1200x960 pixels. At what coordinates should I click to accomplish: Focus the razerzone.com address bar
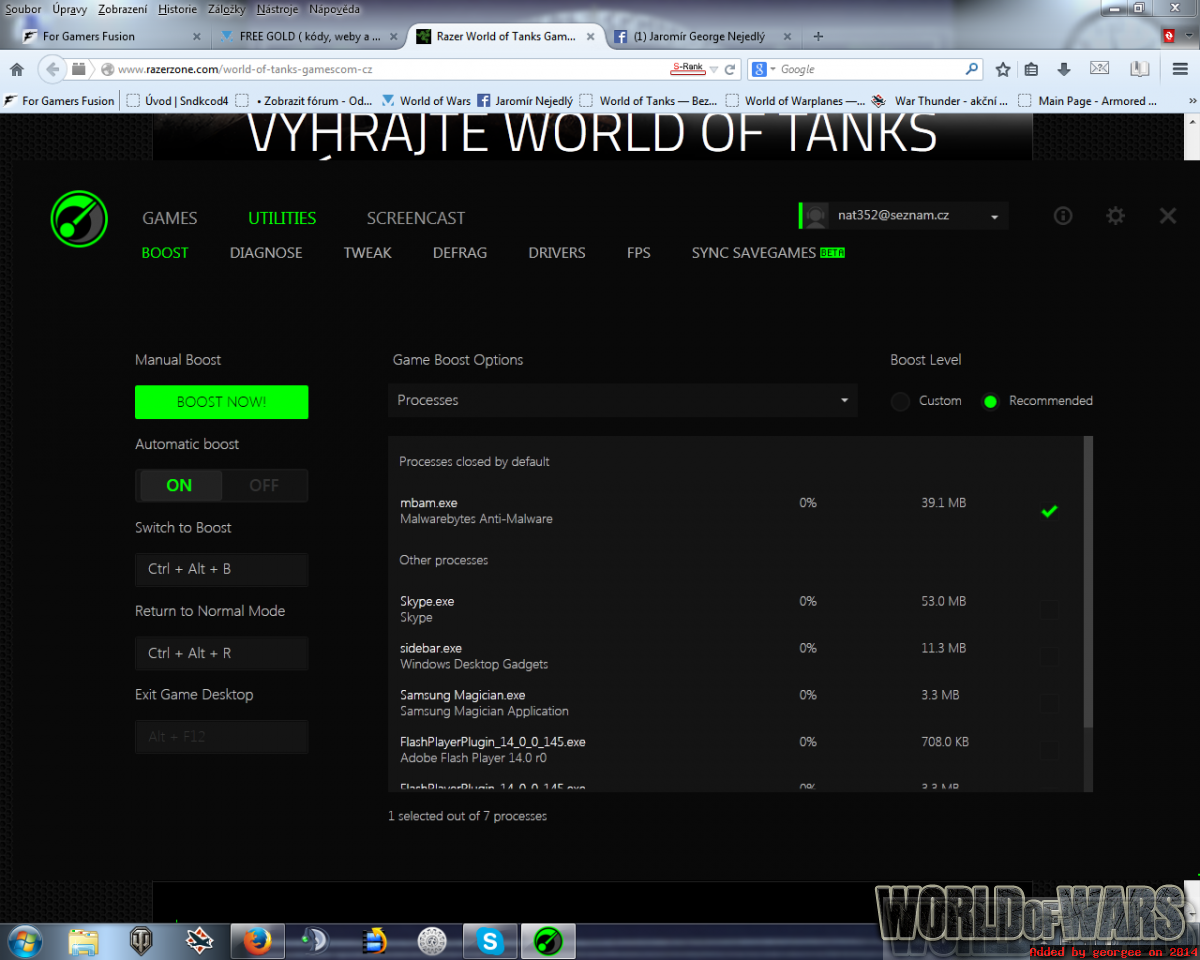390,69
